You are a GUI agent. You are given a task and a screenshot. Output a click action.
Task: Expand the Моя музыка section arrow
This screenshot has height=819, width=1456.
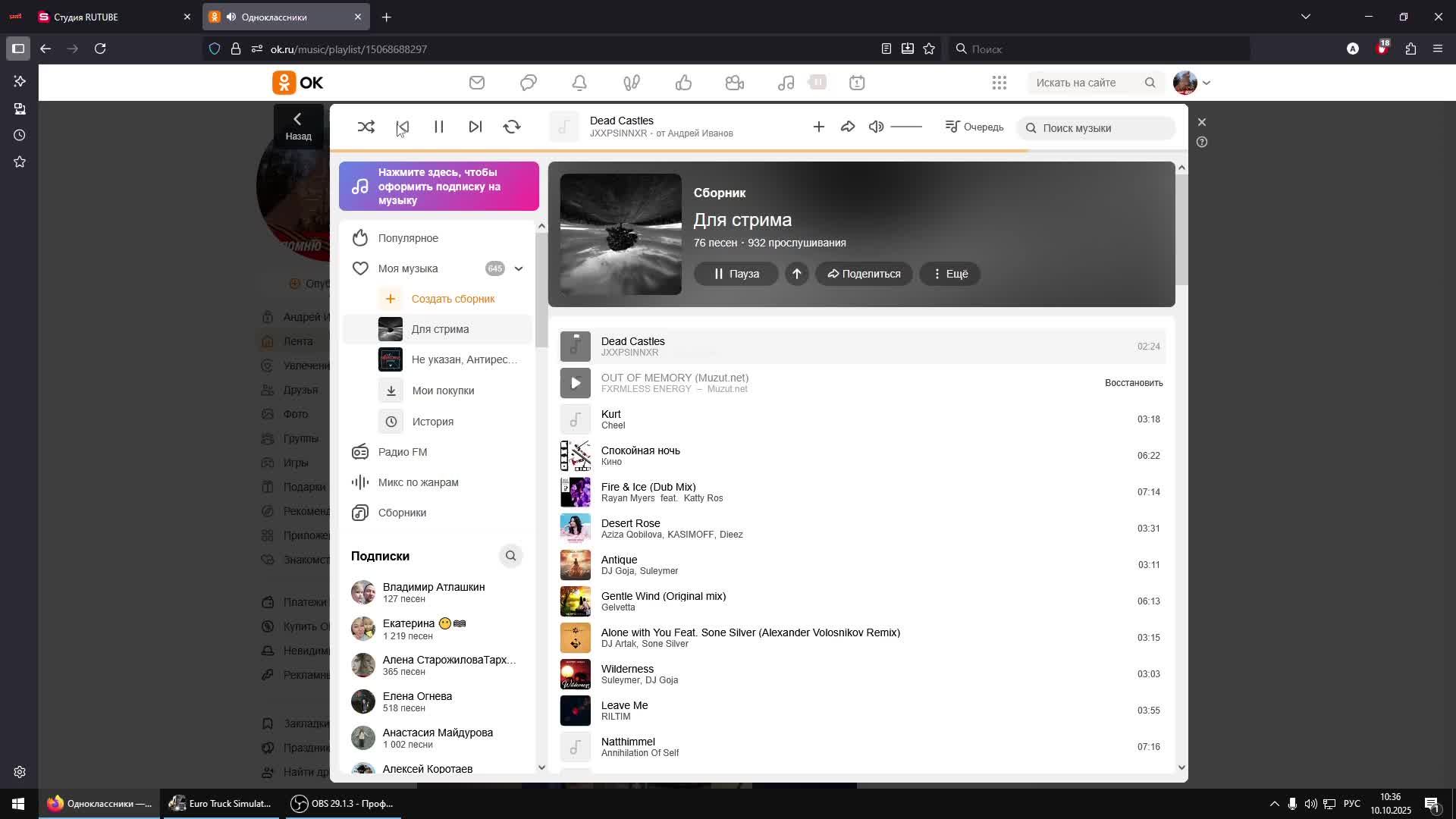point(519,268)
